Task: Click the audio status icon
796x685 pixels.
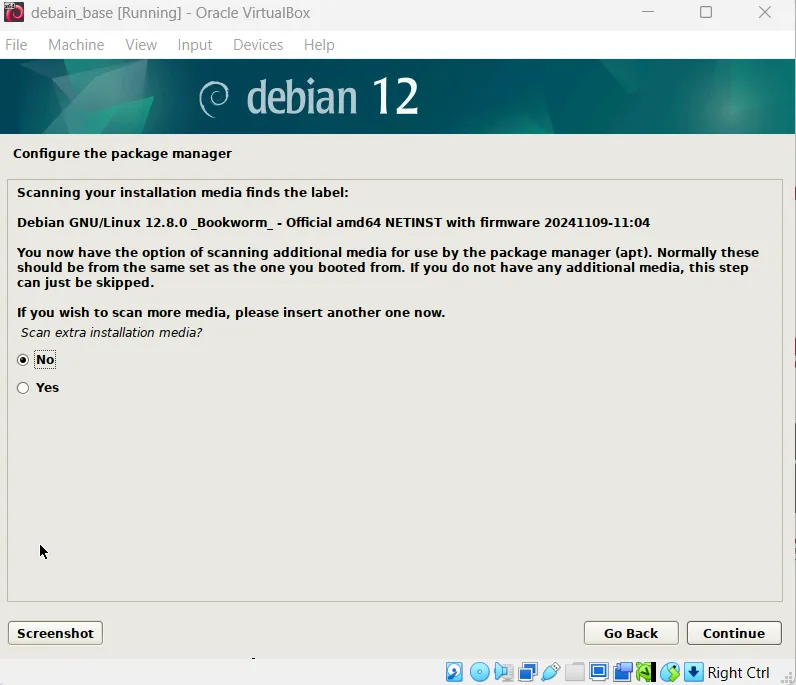Action: [504, 672]
